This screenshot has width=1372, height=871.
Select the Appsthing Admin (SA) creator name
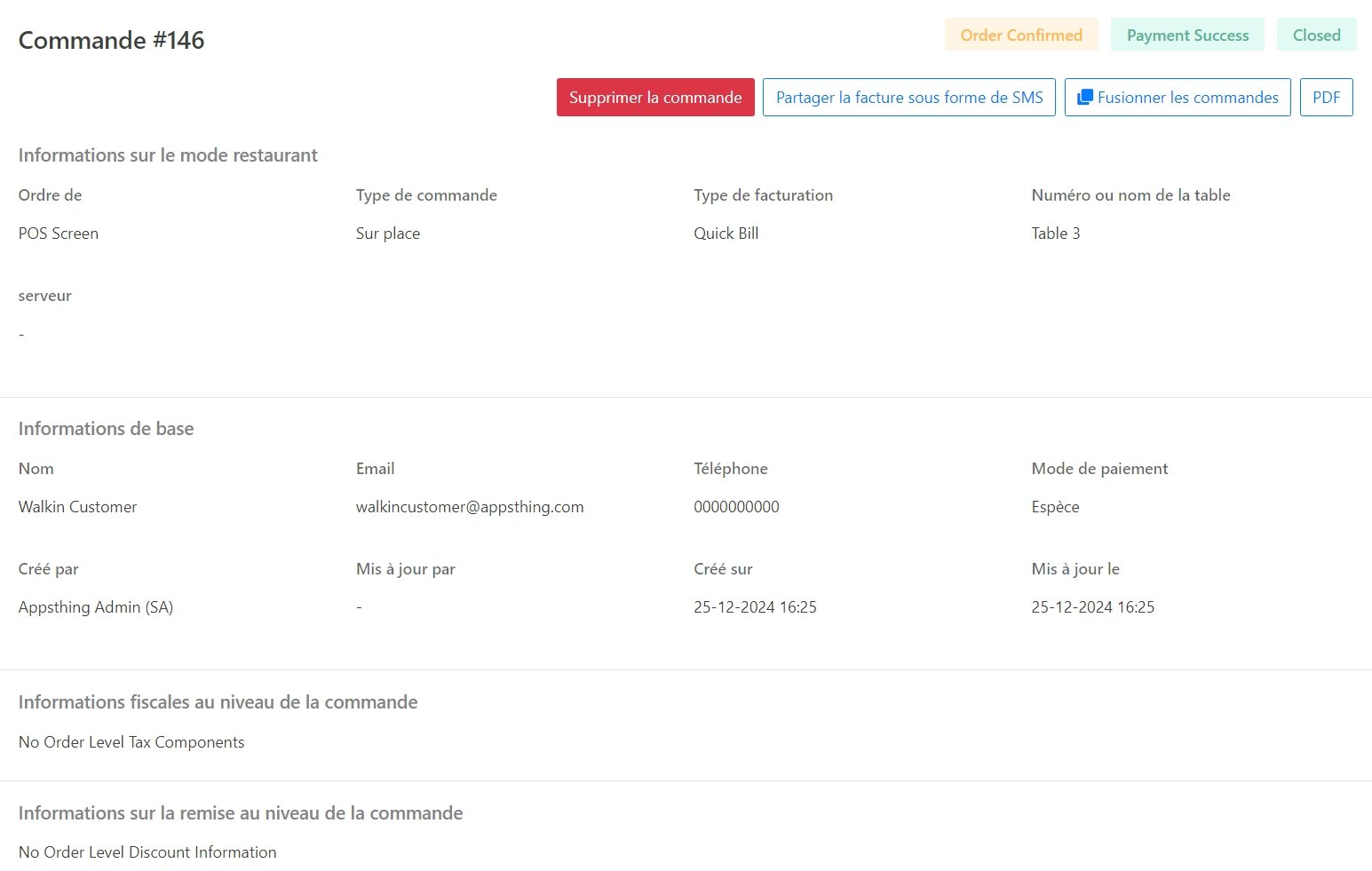coord(96,607)
